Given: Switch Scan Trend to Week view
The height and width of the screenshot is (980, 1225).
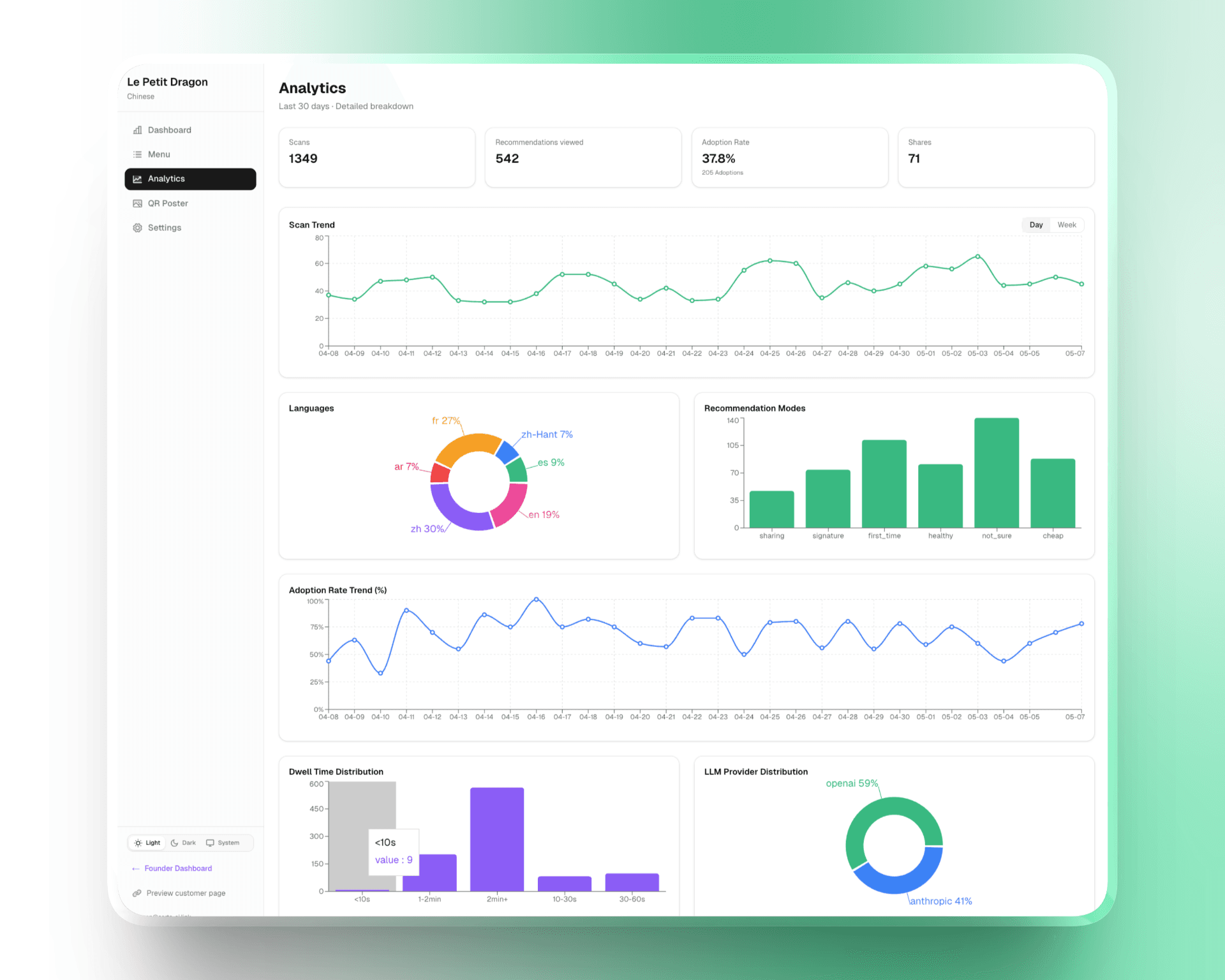Looking at the screenshot, I should (x=1067, y=225).
